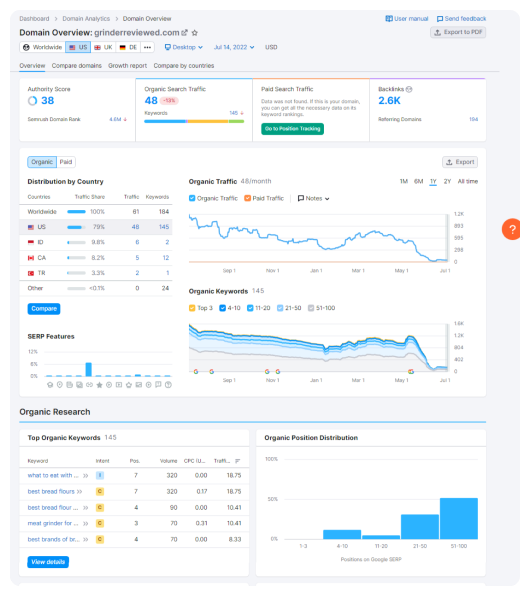
Task: Switch to Growth report tab
Action: tap(127, 66)
